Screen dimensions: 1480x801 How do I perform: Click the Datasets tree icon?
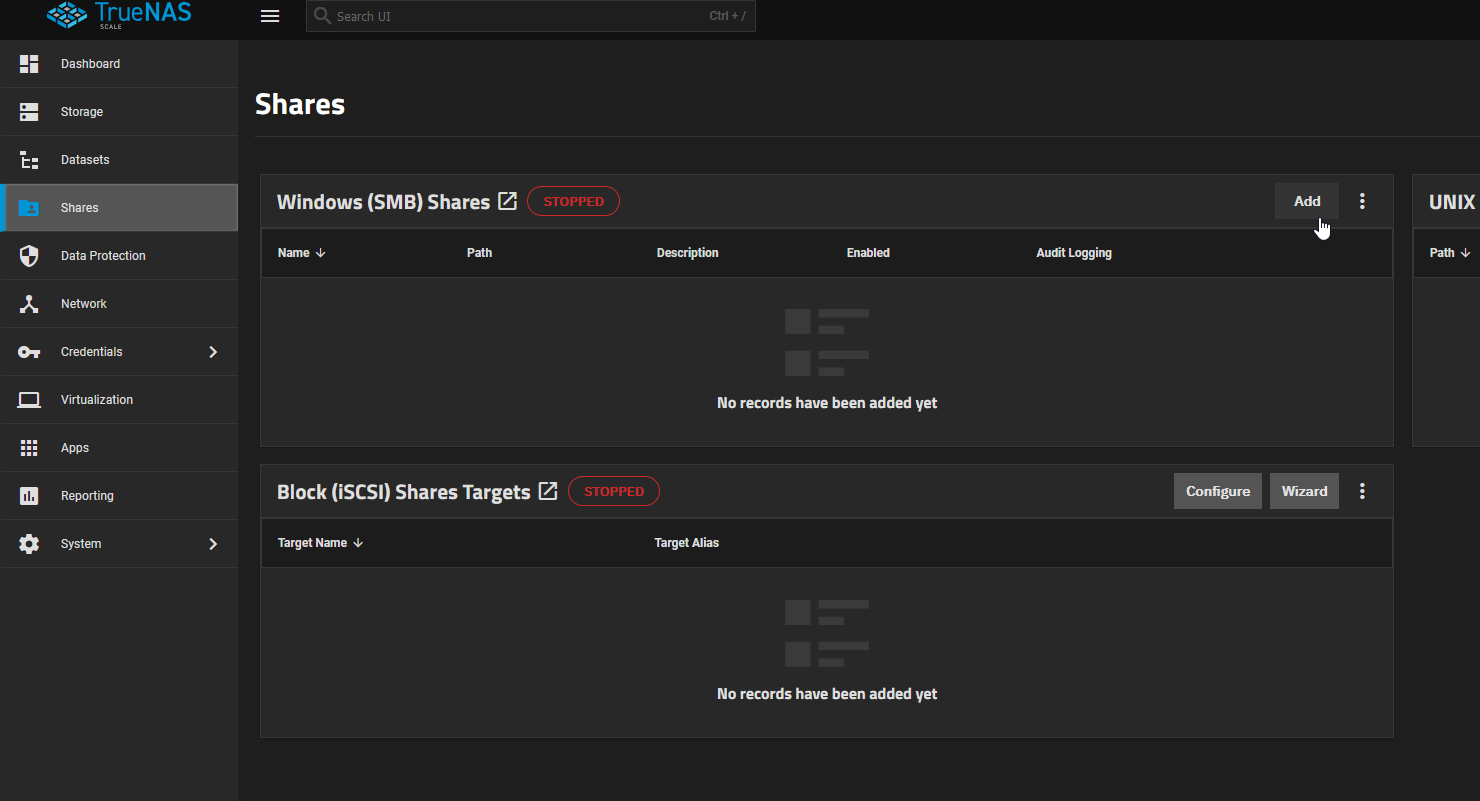point(28,159)
